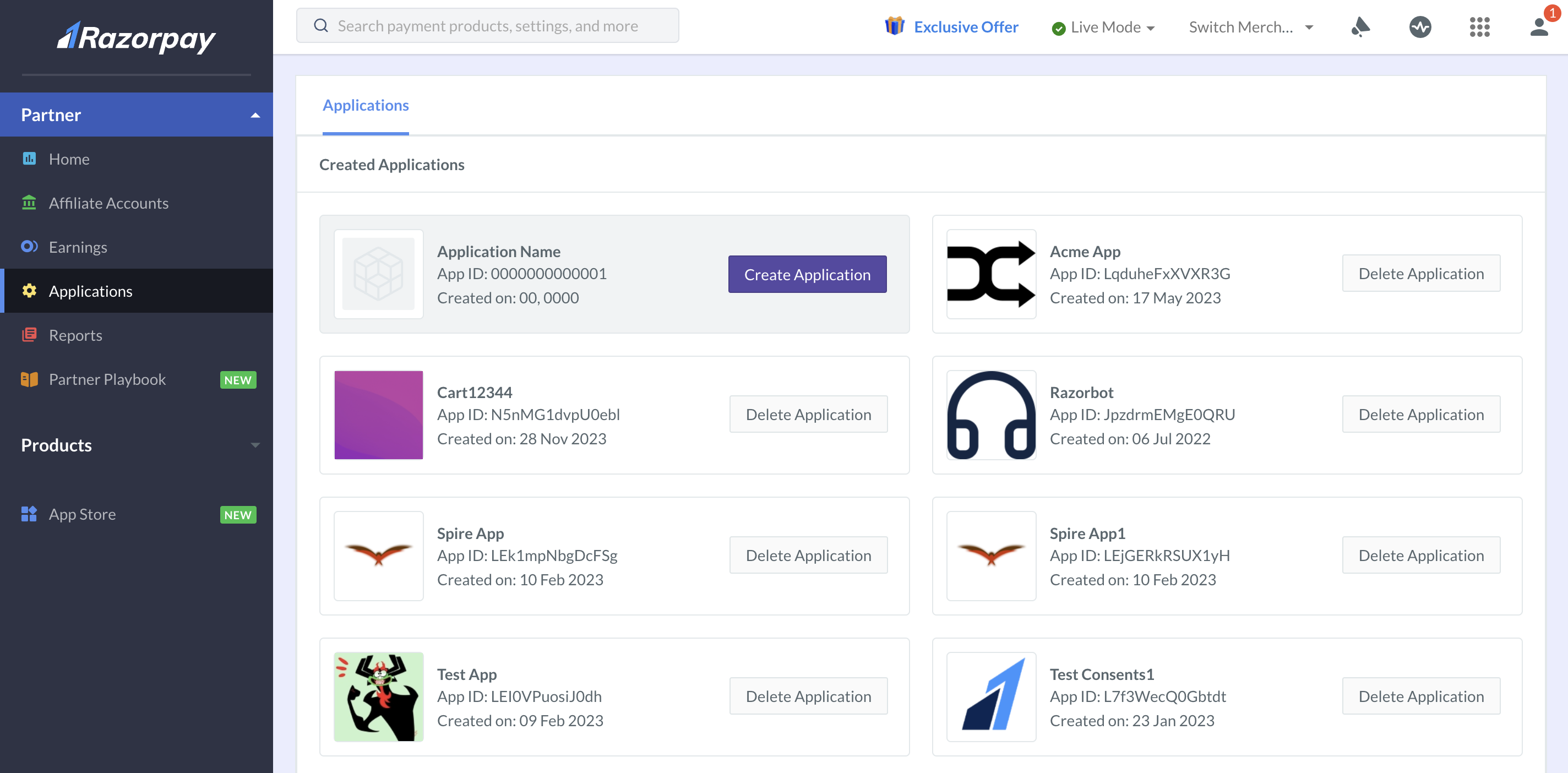
Task: Open App Store in the sidebar
Action: pos(137,514)
